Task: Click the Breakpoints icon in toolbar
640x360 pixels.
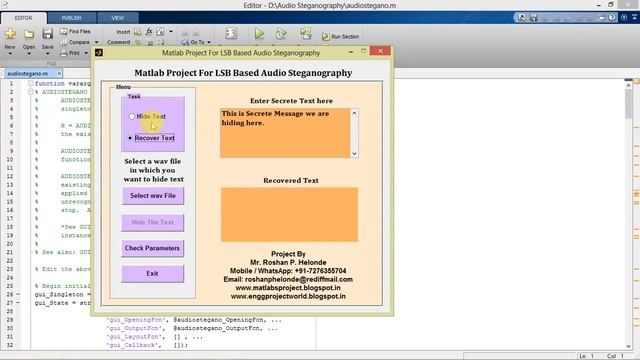Action: 231,33
